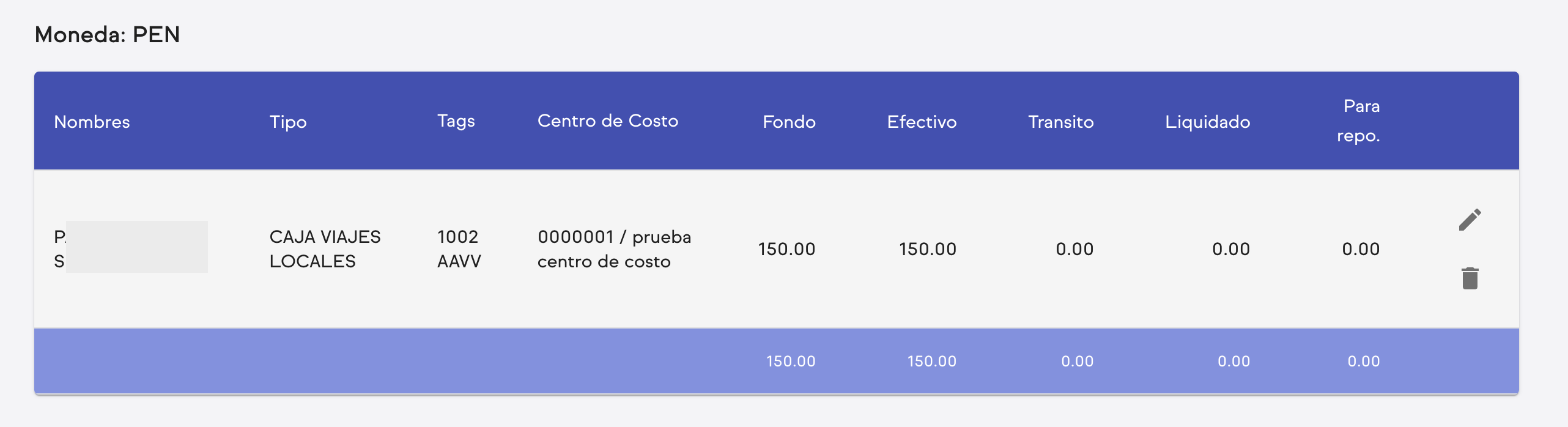The height and width of the screenshot is (427, 1568).
Task: Select the Tags column header
Action: click(x=455, y=121)
